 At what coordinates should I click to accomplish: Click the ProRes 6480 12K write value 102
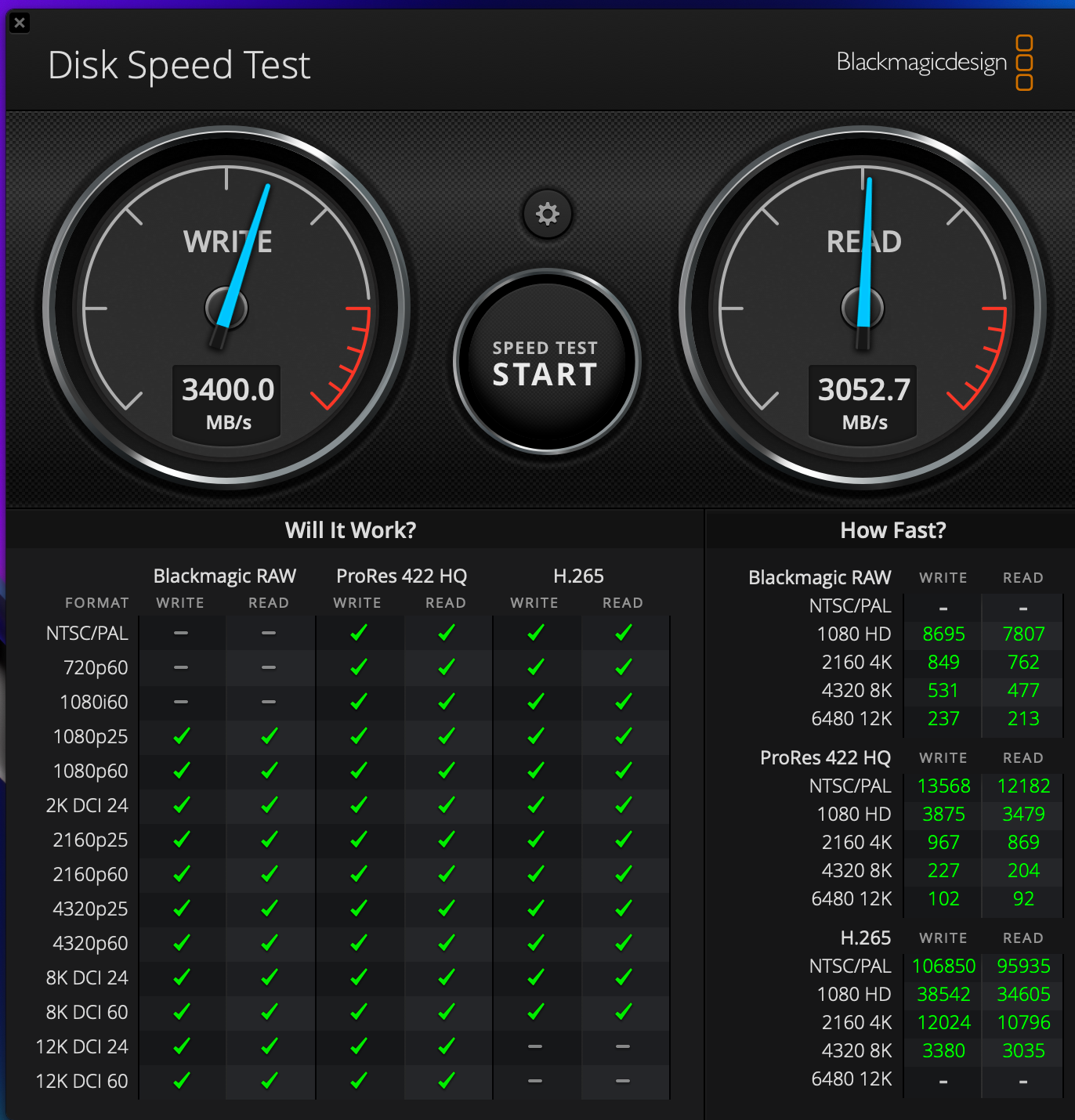click(x=943, y=898)
